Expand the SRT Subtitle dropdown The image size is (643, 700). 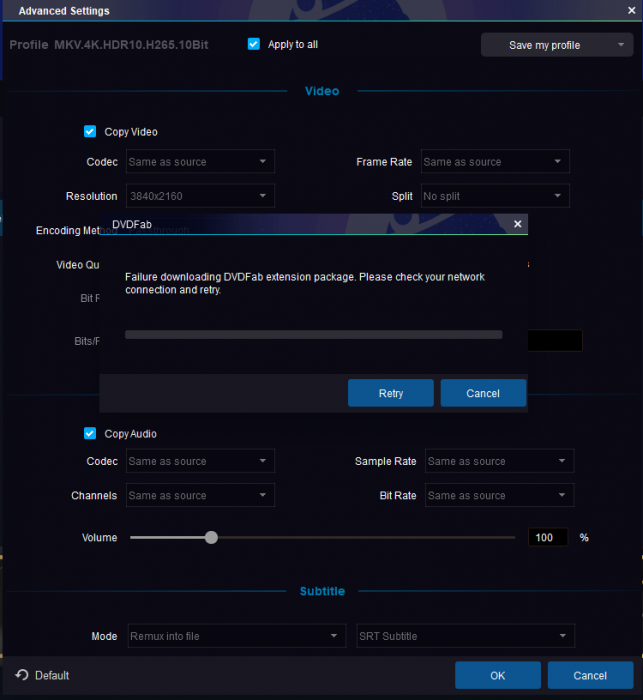click(x=466, y=636)
